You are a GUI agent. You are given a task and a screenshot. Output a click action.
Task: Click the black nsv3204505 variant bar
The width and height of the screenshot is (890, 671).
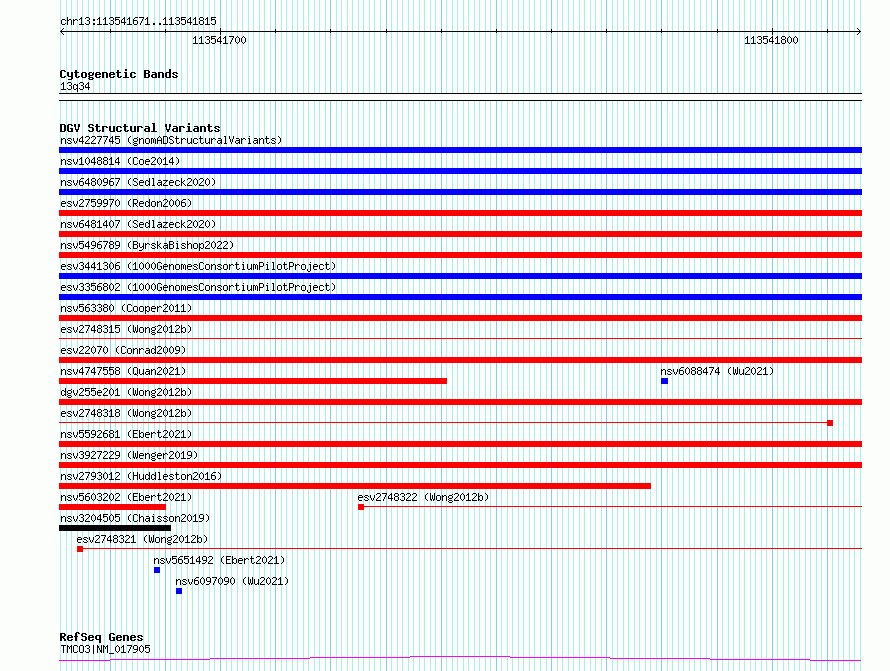(x=115, y=528)
